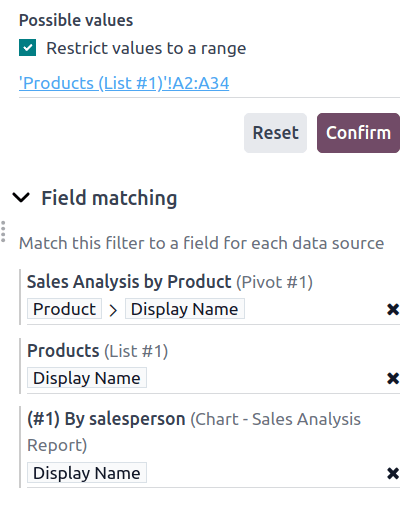Click the Field matching section heading

point(109,198)
